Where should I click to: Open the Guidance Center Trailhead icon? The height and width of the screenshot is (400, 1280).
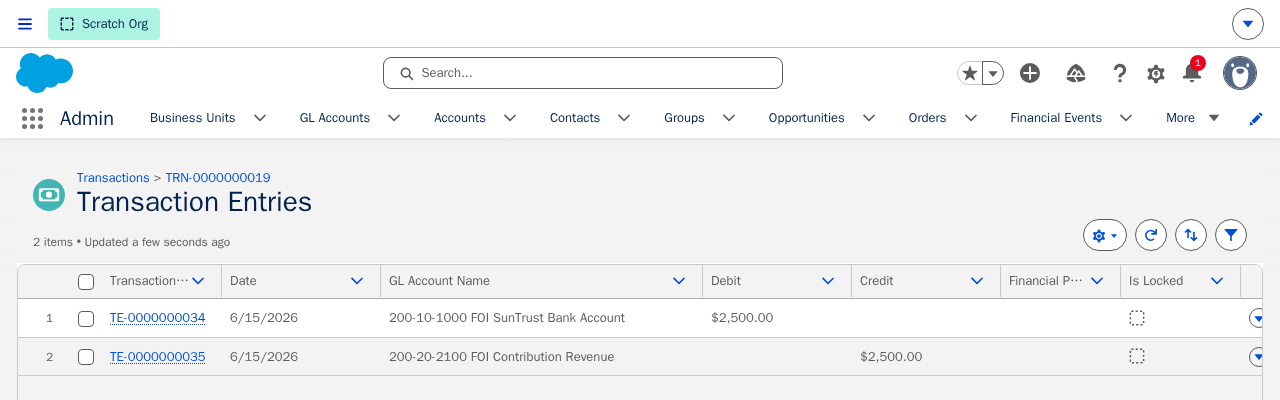coord(1076,73)
